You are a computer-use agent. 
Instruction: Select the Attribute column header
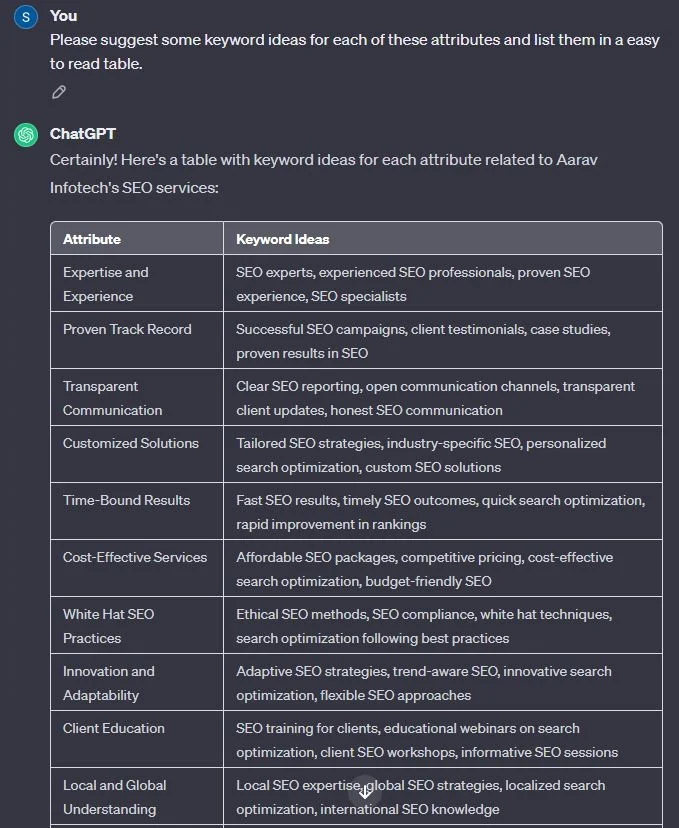coord(137,239)
